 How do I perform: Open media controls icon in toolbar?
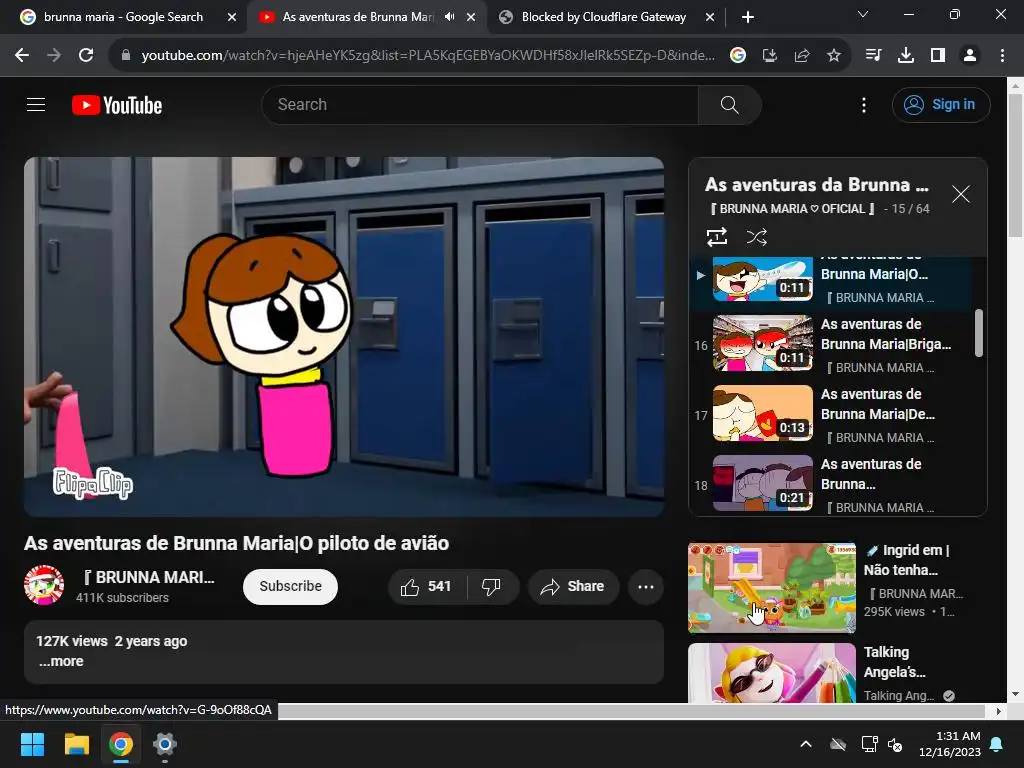pyautogui.click(x=873, y=56)
